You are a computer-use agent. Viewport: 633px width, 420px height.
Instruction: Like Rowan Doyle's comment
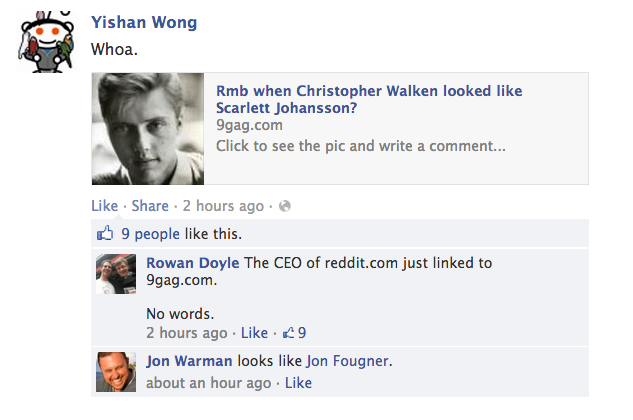click(x=254, y=333)
